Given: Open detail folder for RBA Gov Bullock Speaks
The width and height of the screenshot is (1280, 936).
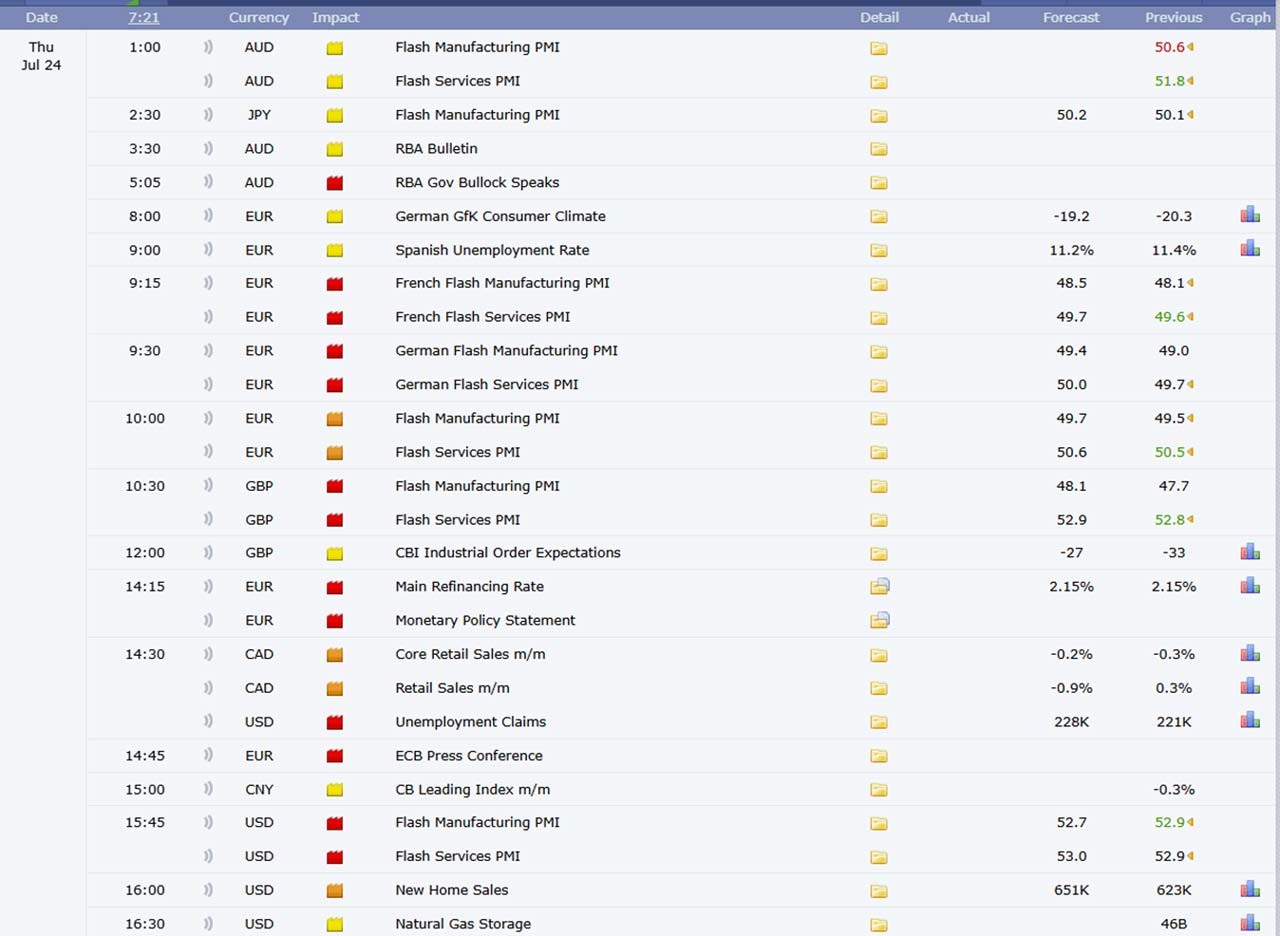Looking at the screenshot, I should pyautogui.click(x=878, y=183).
